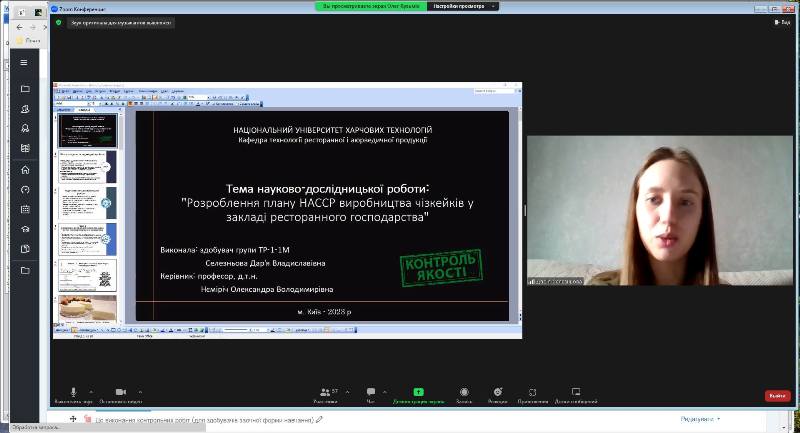
Task: Click the home icon in dark sidebar
Action: 25,169
